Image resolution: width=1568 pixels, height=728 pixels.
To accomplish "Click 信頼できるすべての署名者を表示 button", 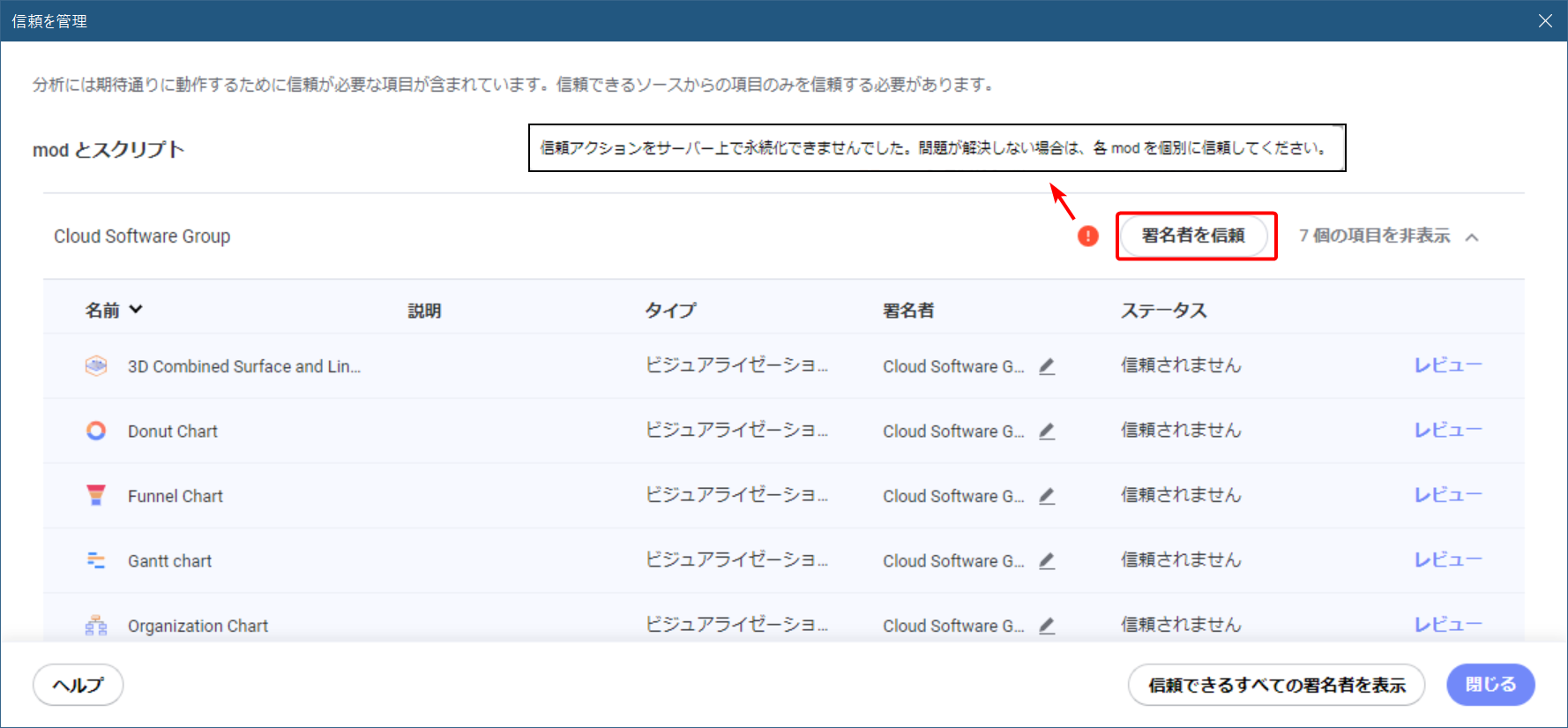I will pos(1276,685).
